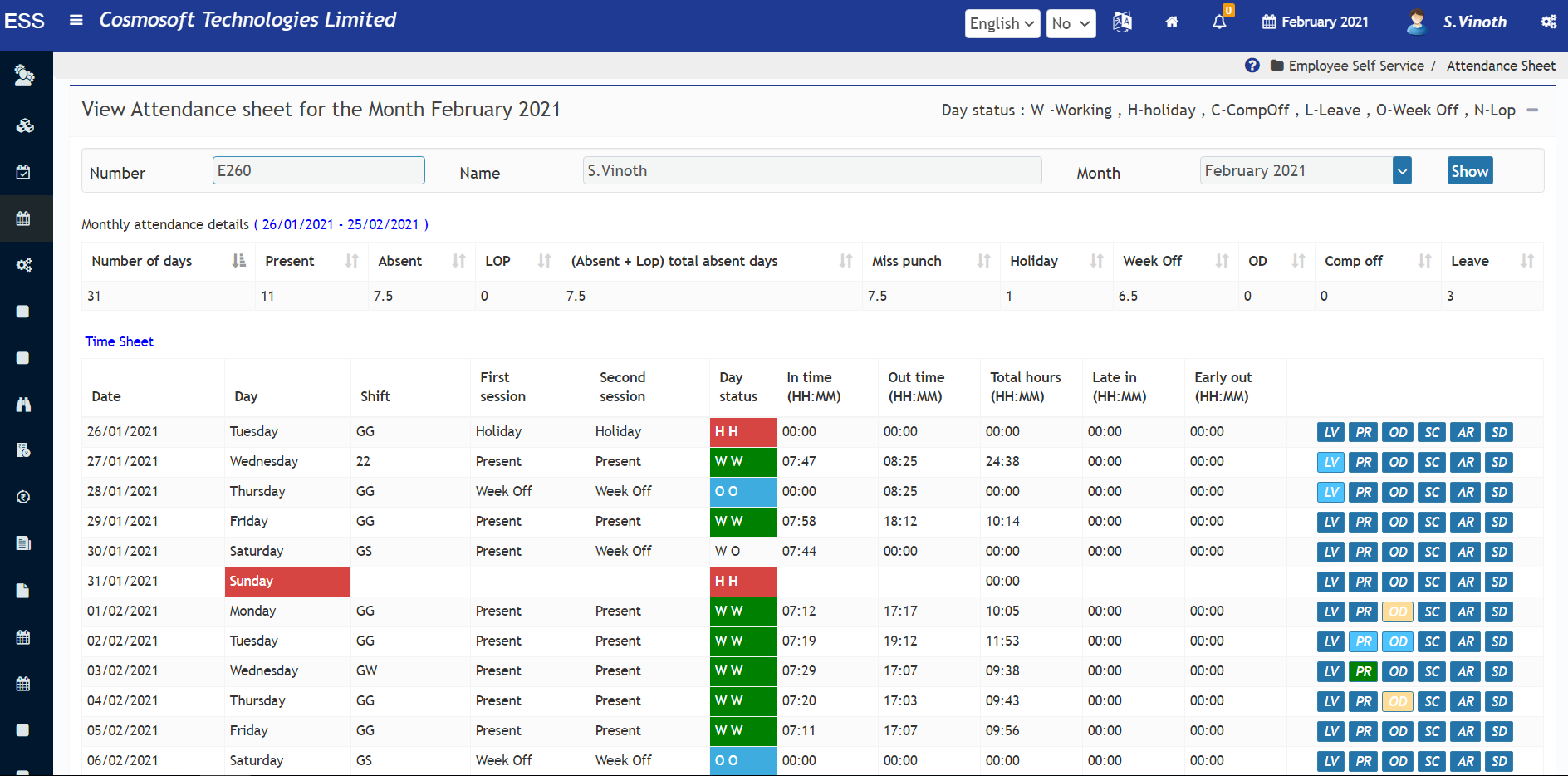
Task: Sort by OD summary column
Action: [1276, 261]
